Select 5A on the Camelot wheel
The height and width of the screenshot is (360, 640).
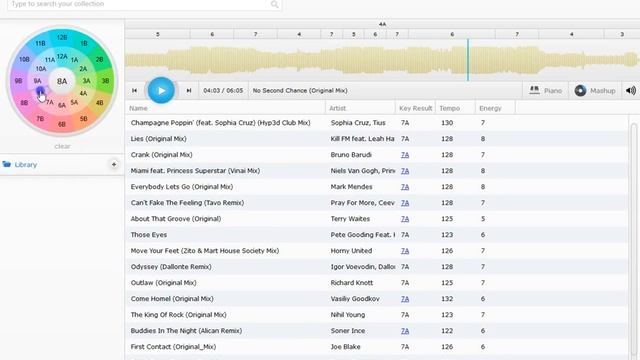click(x=74, y=102)
